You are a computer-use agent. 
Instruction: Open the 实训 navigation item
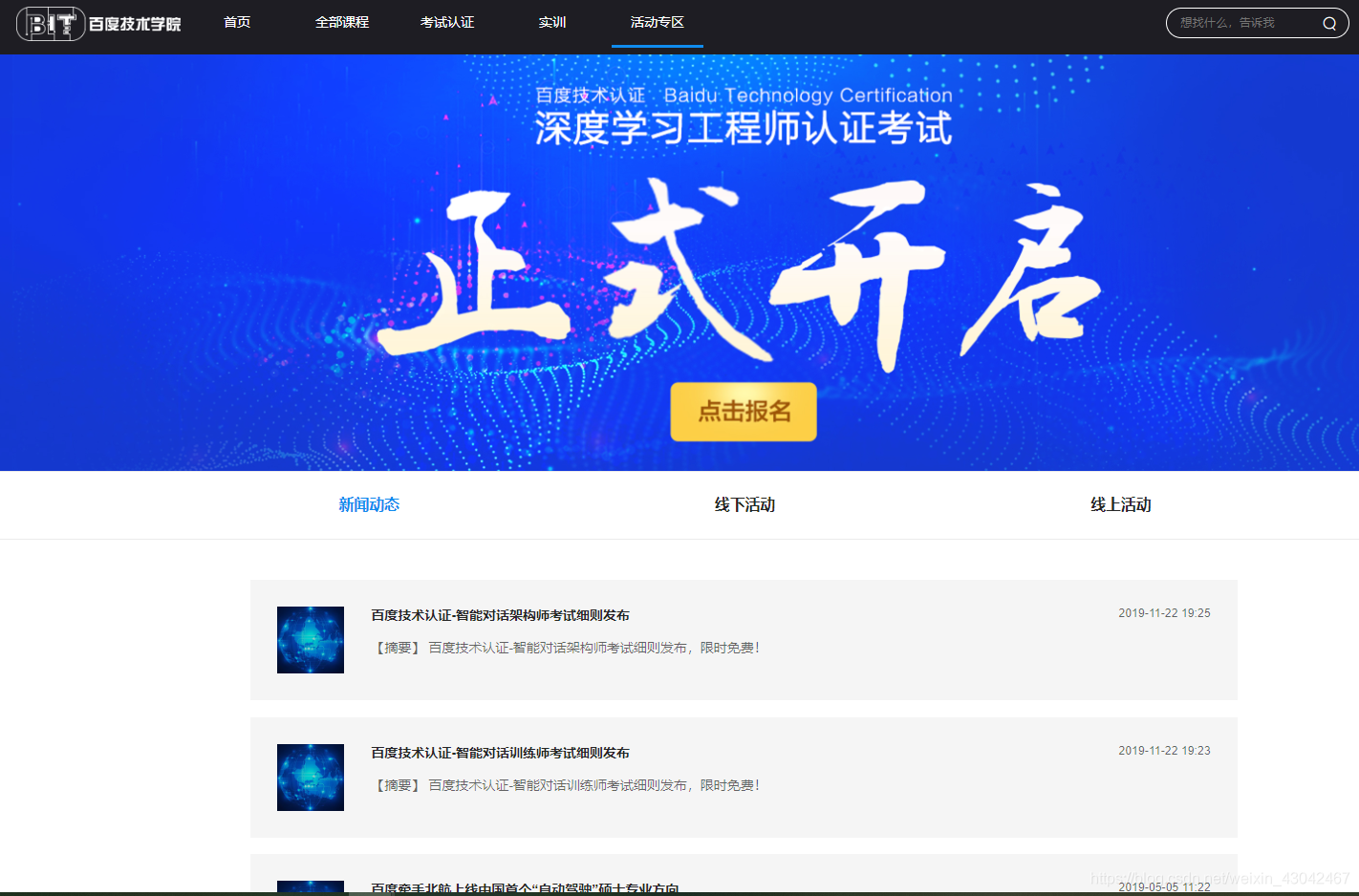coord(552,22)
